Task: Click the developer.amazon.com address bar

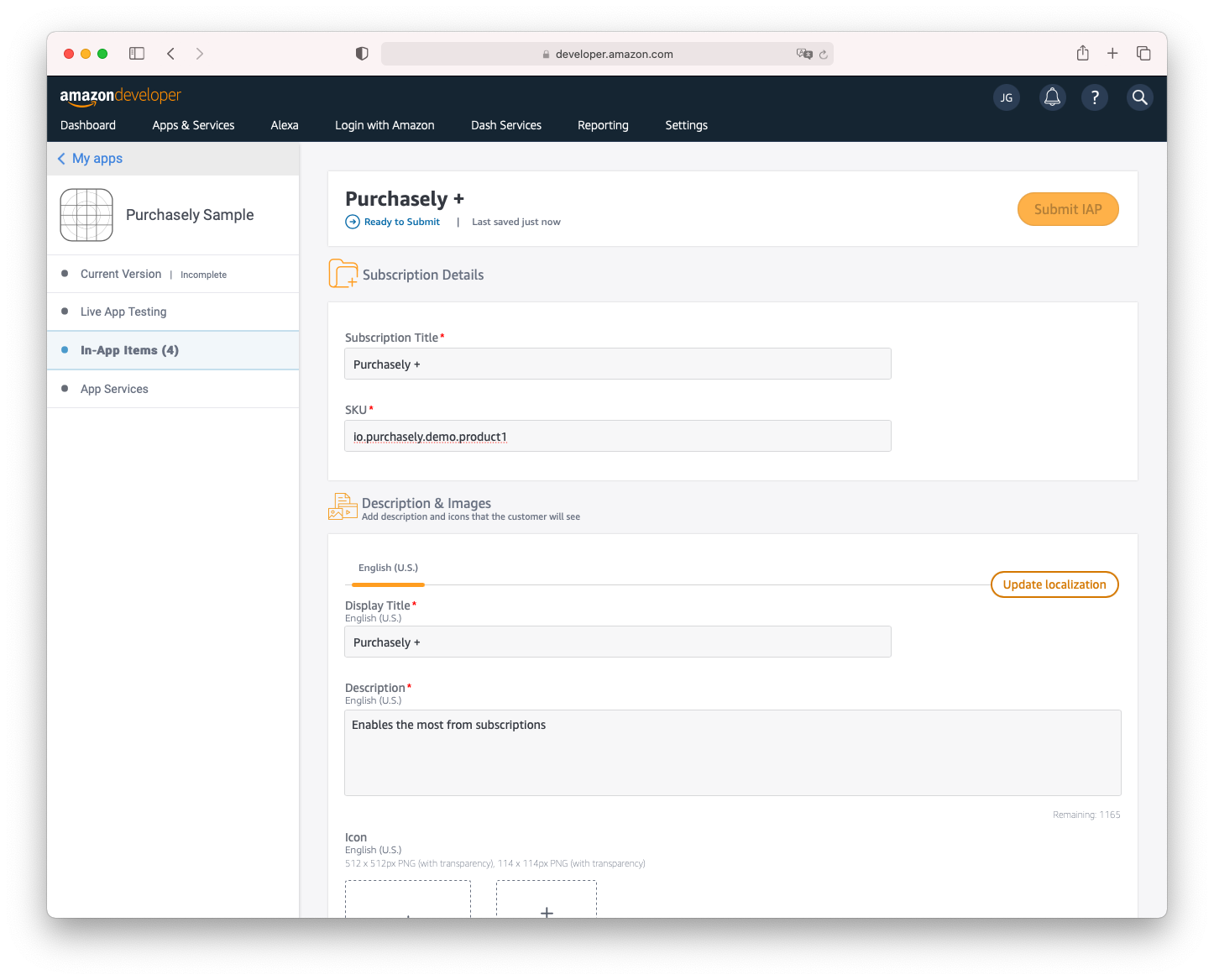Action: pos(607,54)
